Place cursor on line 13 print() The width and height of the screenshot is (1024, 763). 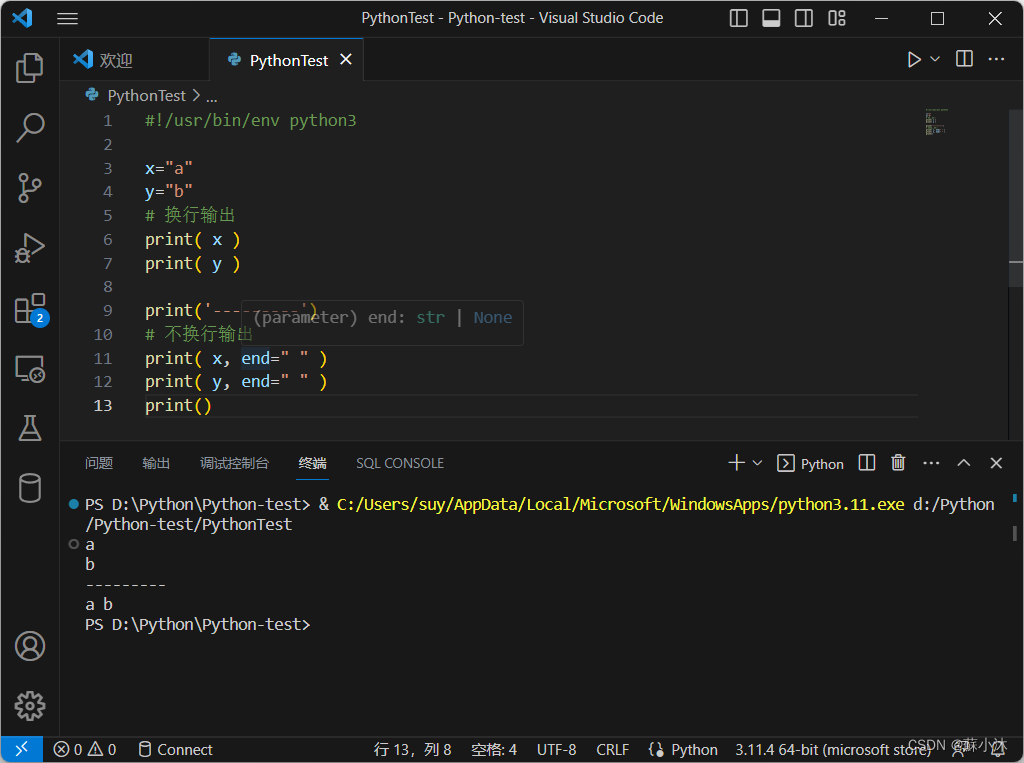coord(178,406)
